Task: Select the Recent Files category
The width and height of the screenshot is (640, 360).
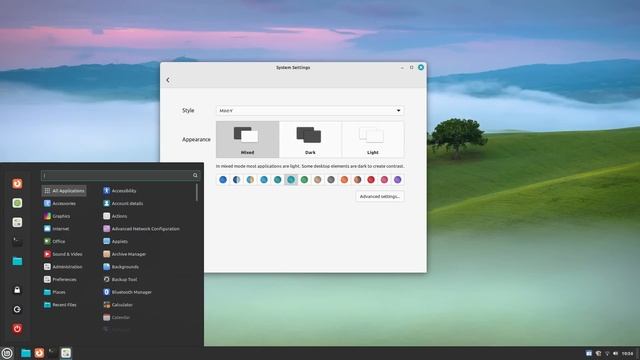Action: pos(60,304)
